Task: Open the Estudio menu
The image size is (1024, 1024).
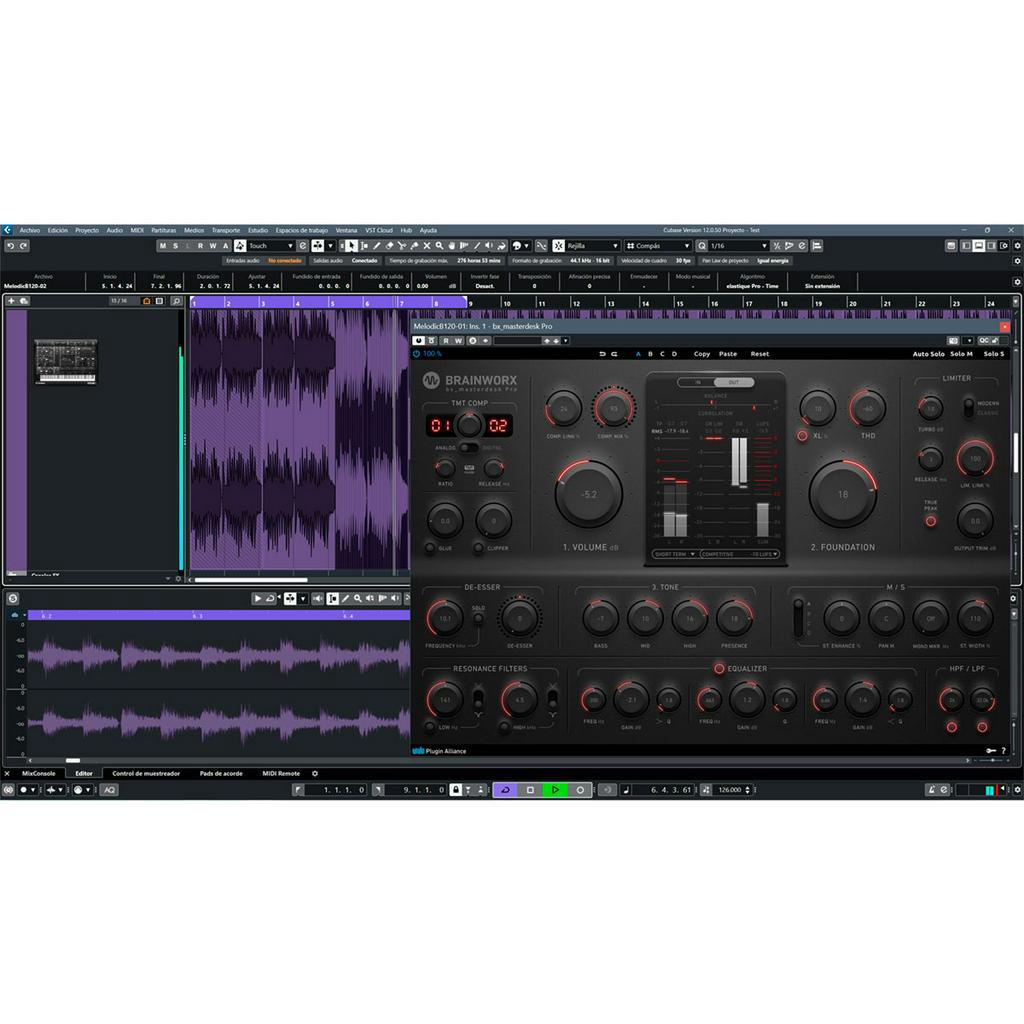Action: click(258, 230)
